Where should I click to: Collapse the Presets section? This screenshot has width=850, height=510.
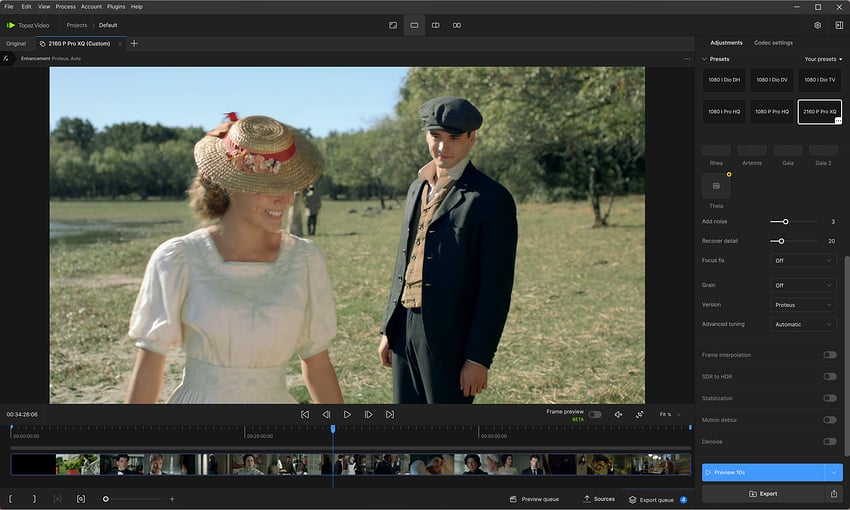pyautogui.click(x=705, y=59)
